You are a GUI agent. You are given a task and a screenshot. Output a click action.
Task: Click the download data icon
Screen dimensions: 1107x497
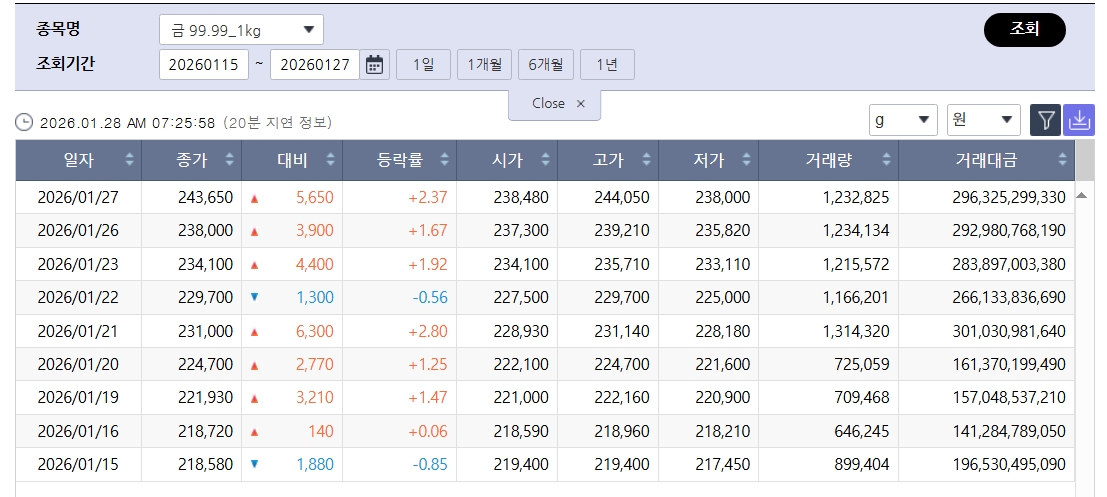click(x=1079, y=120)
